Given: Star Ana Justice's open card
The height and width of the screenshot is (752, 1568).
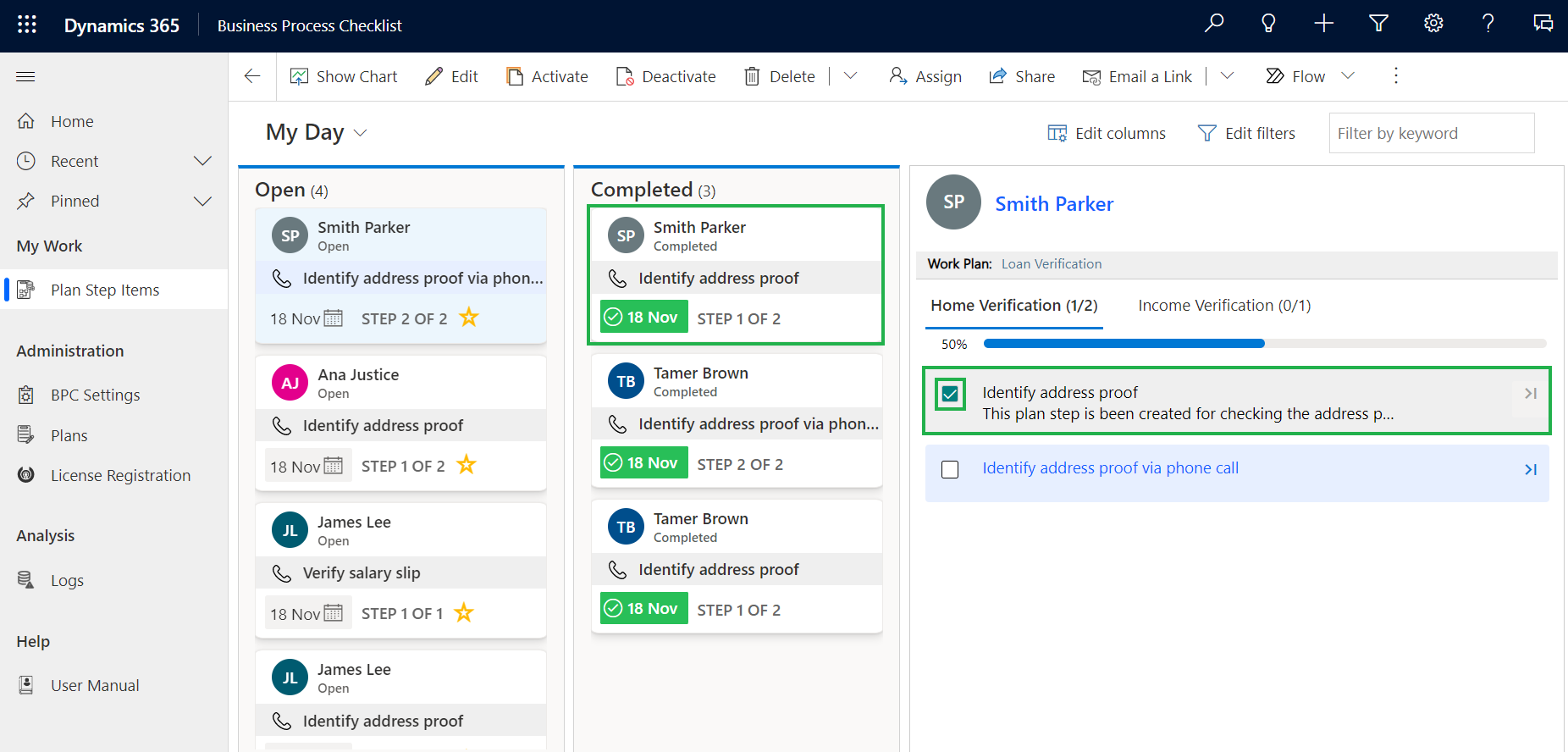Looking at the screenshot, I should 467,465.
